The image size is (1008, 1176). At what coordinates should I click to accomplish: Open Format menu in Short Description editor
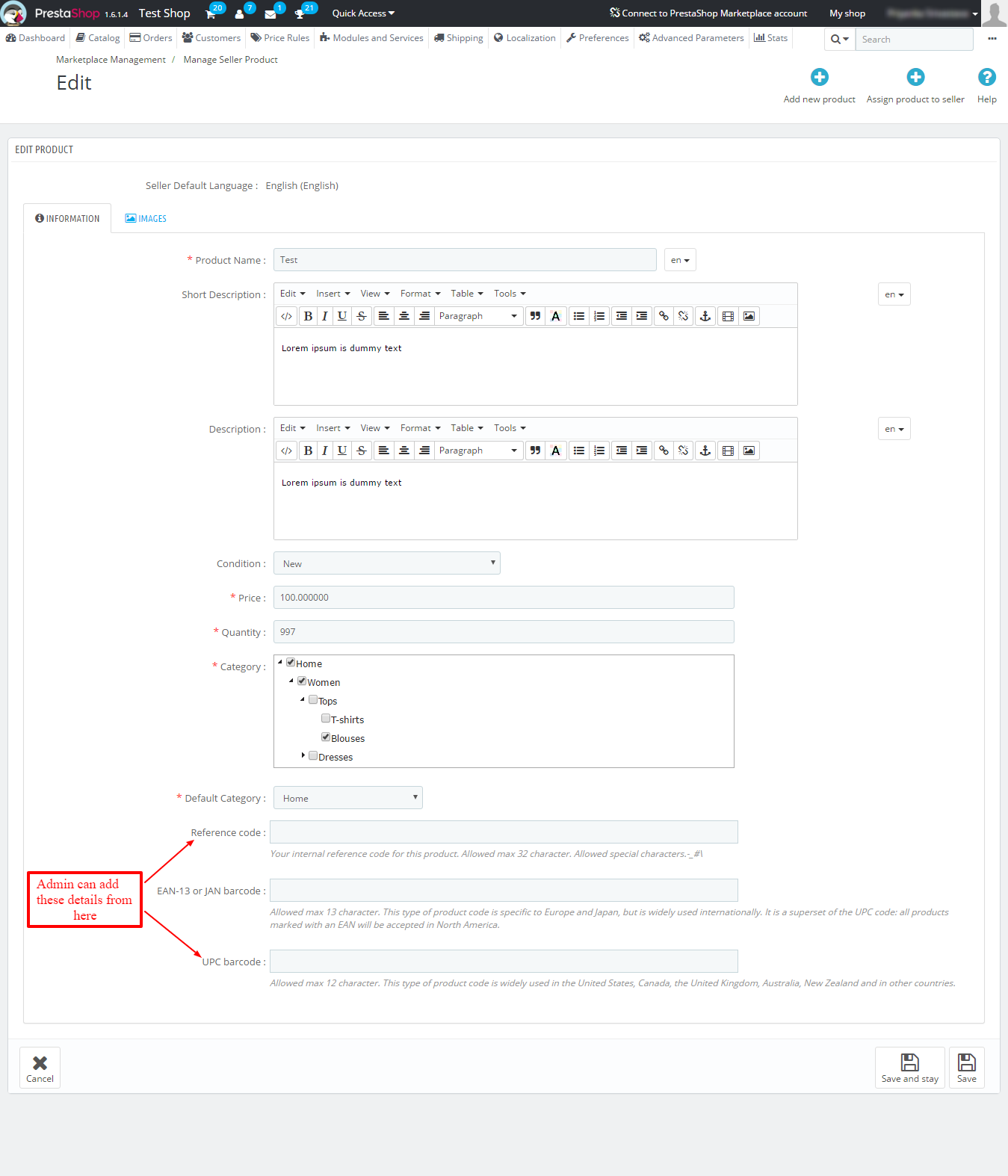[421, 294]
